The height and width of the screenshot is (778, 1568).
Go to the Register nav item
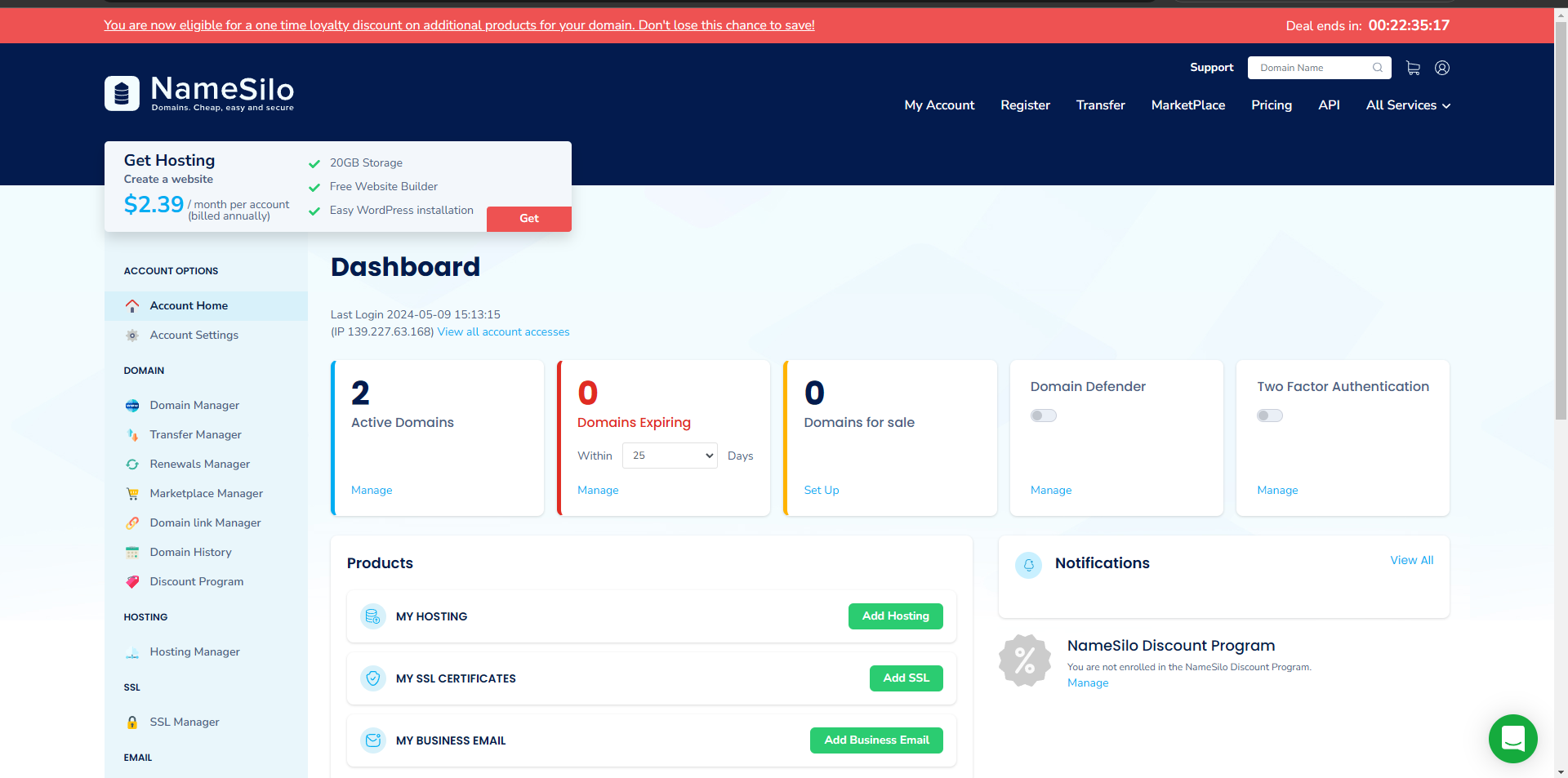pos(1026,105)
